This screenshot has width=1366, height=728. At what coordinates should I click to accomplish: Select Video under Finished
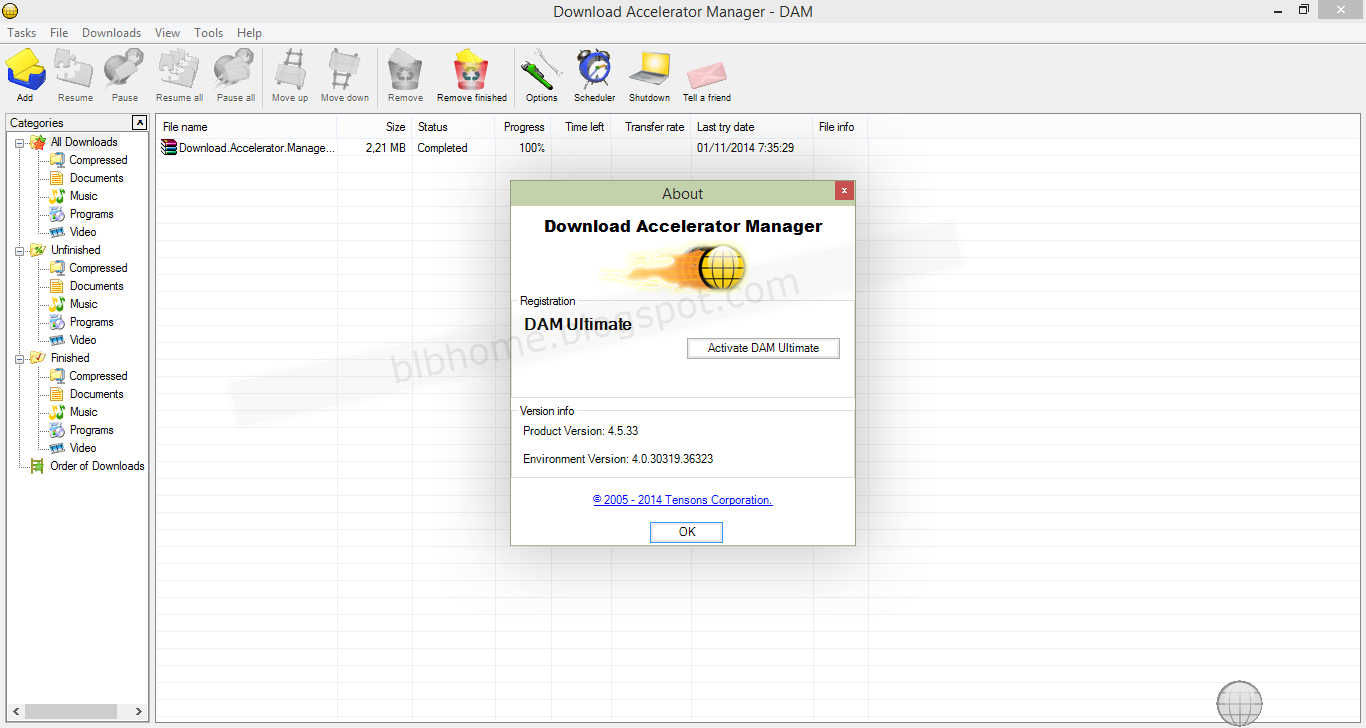pyautogui.click(x=83, y=448)
